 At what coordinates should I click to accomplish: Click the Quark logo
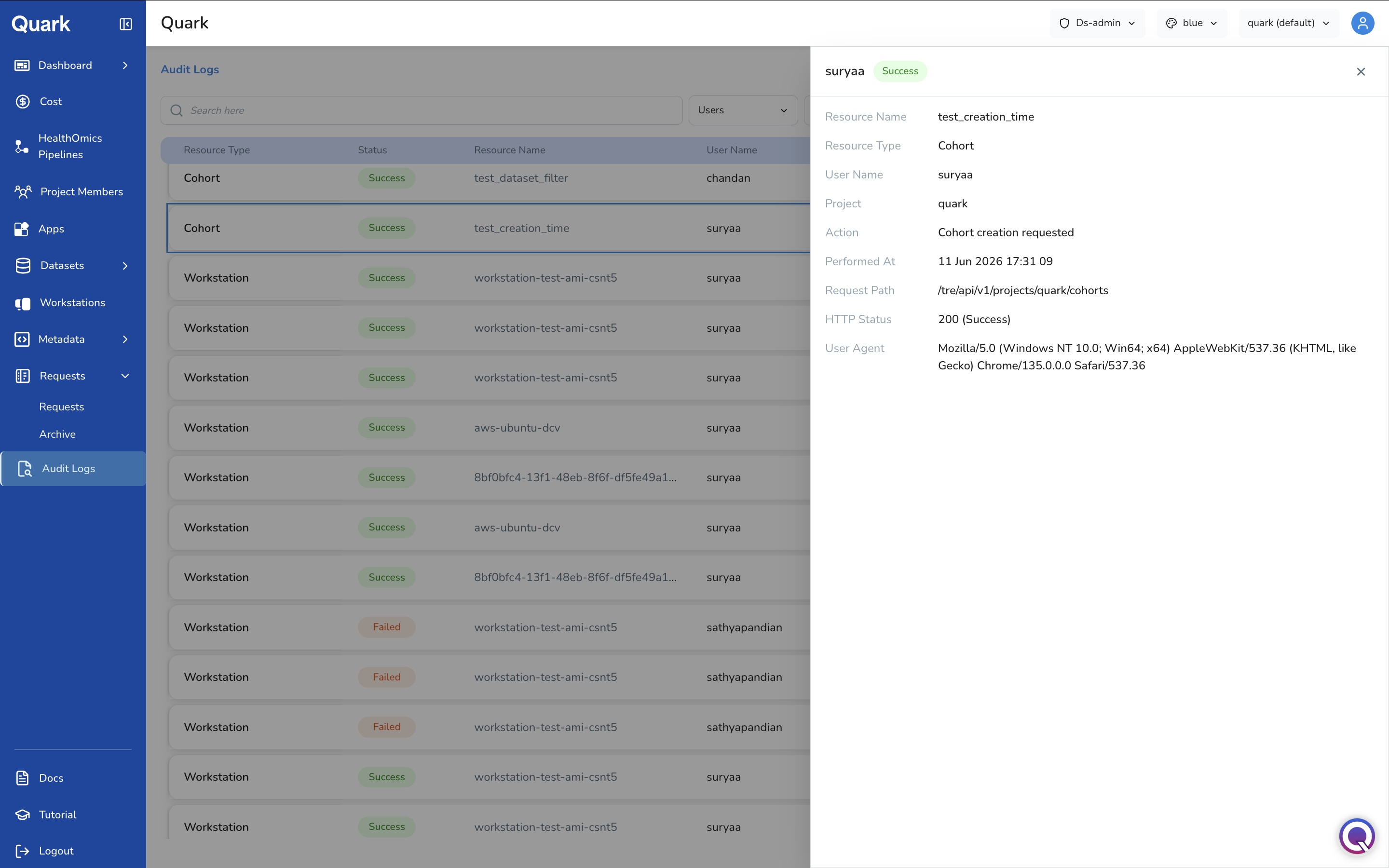[x=41, y=24]
